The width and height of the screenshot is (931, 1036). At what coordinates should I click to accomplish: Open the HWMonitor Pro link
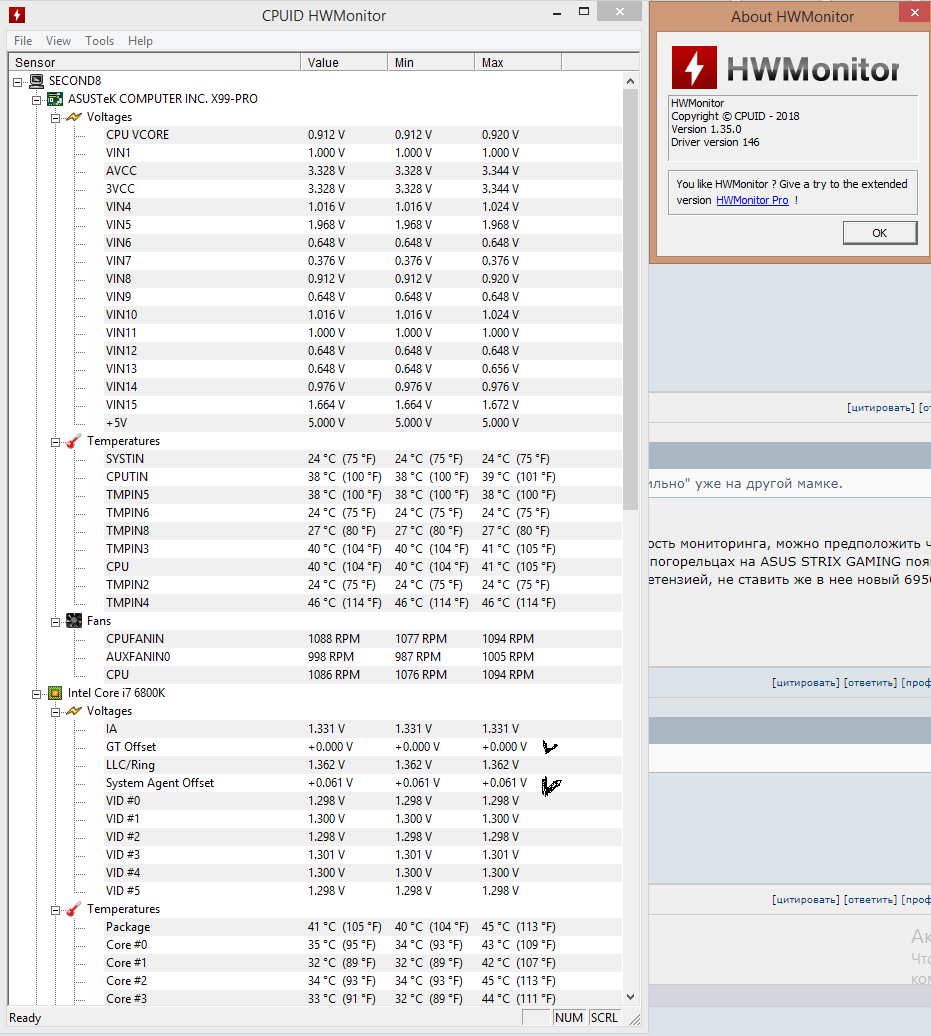tap(752, 200)
